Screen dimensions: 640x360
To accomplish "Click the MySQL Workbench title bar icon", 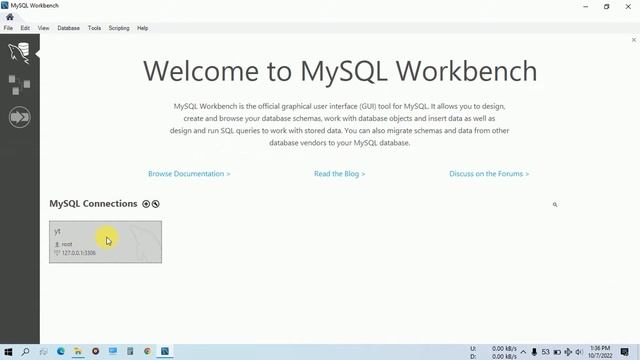I will (5, 6).
